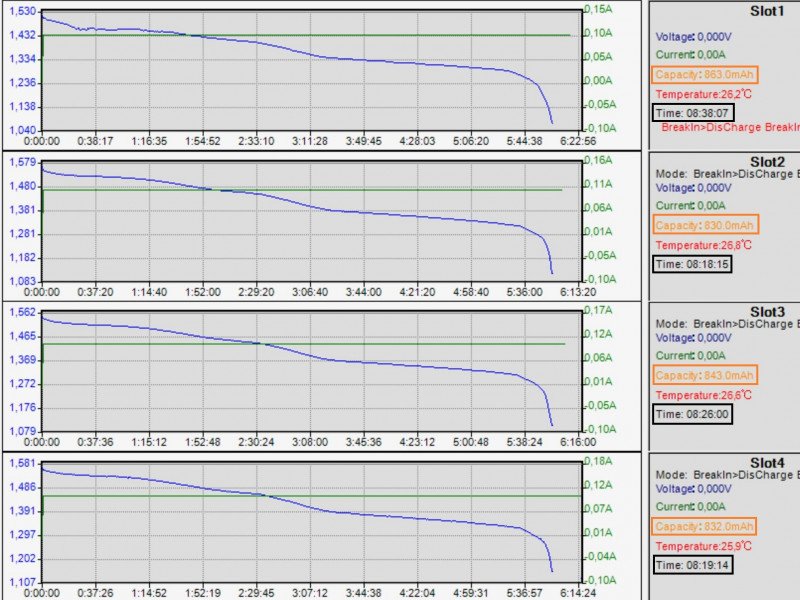Click the Slot1 panel title
Screen dimensions: 800x600
[x=768, y=12]
